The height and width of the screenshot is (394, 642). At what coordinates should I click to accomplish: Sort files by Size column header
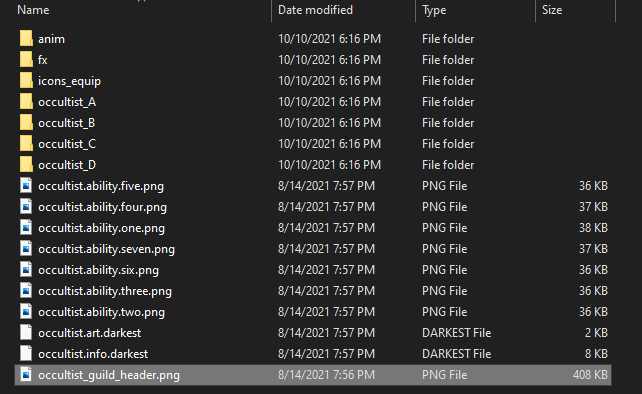click(x=552, y=10)
